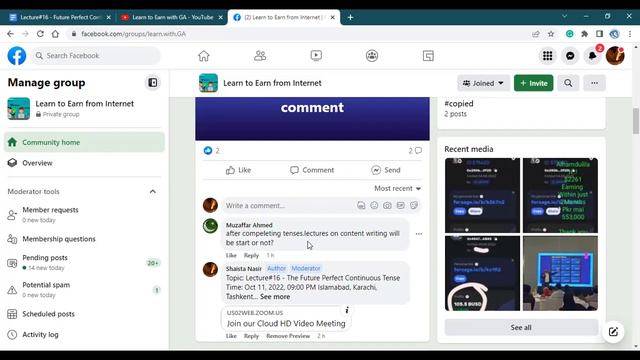
Task: Open the Friends icon in top navigation
Action: (260, 56)
